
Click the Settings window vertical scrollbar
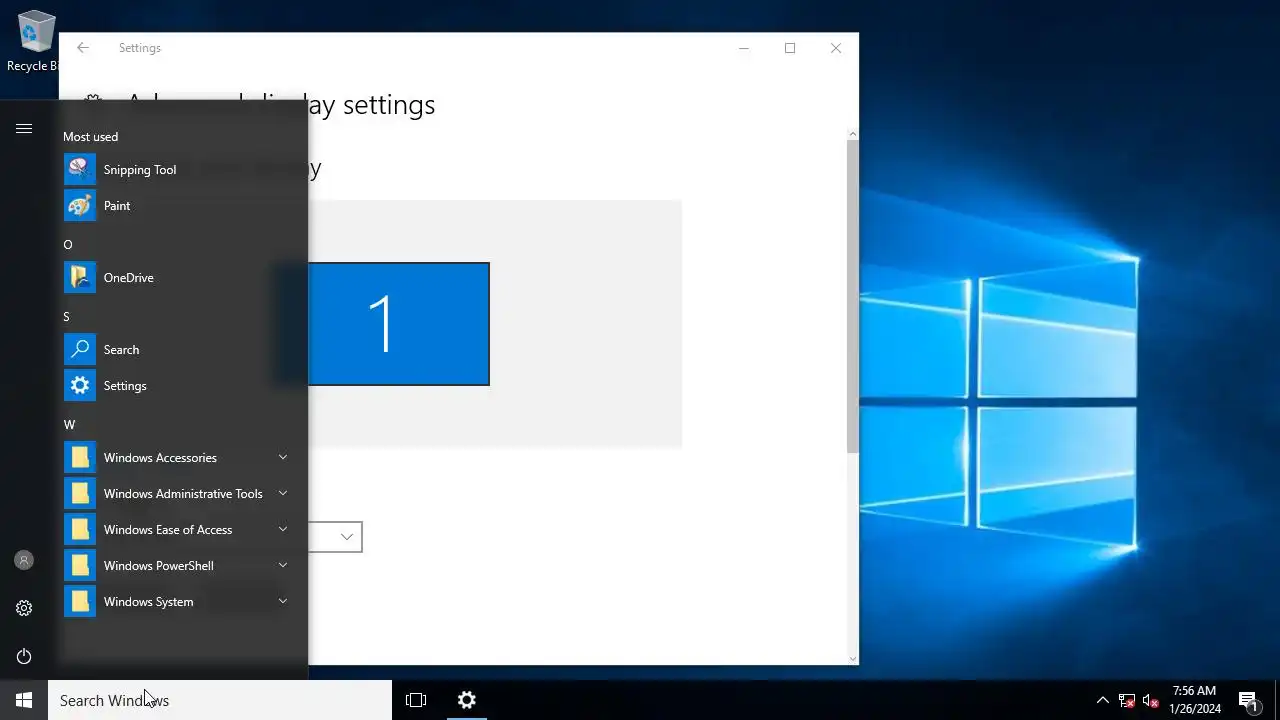(x=852, y=295)
